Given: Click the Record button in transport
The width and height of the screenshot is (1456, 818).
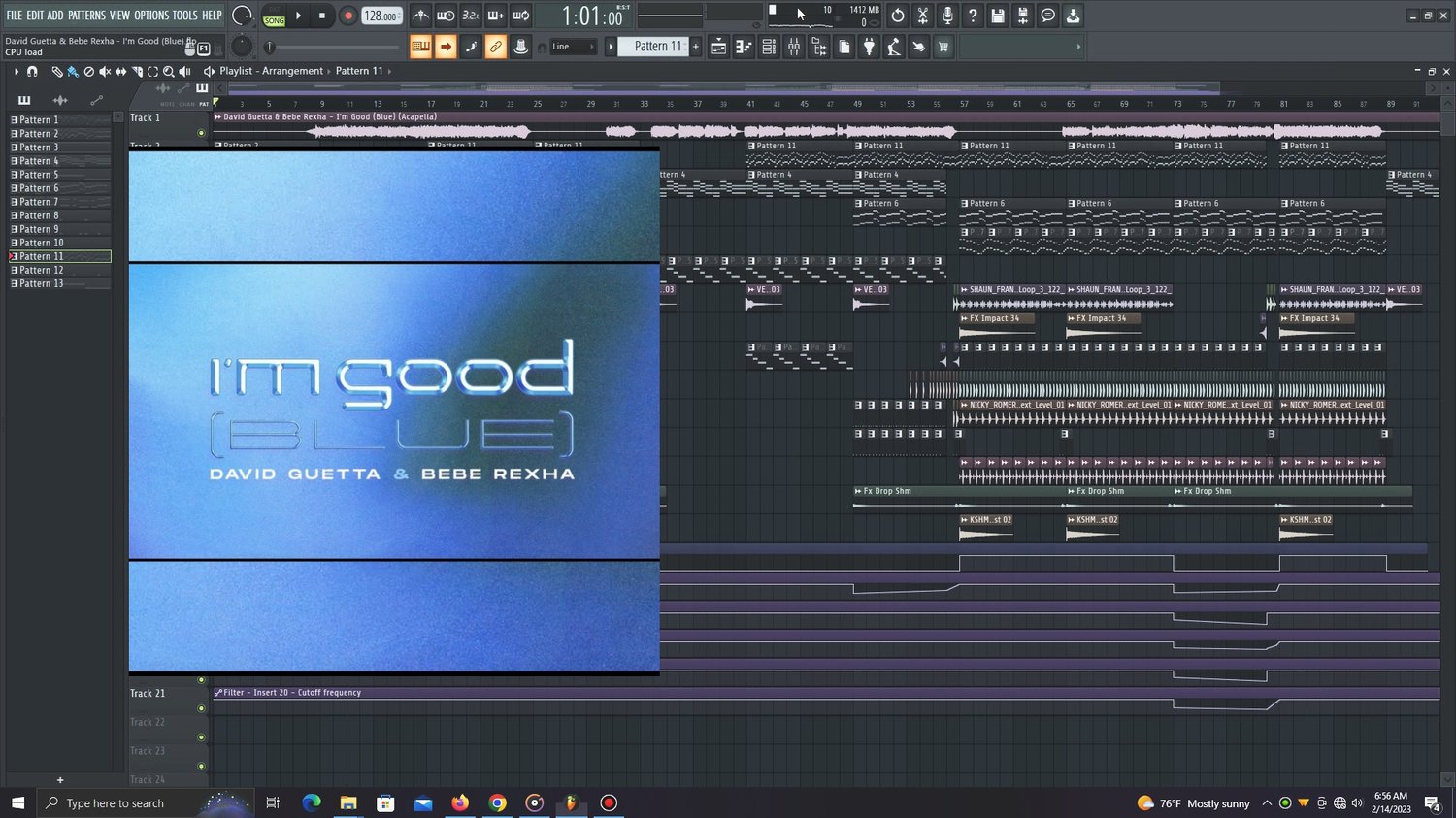Looking at the screenshot, I should (x=347, y=16).
